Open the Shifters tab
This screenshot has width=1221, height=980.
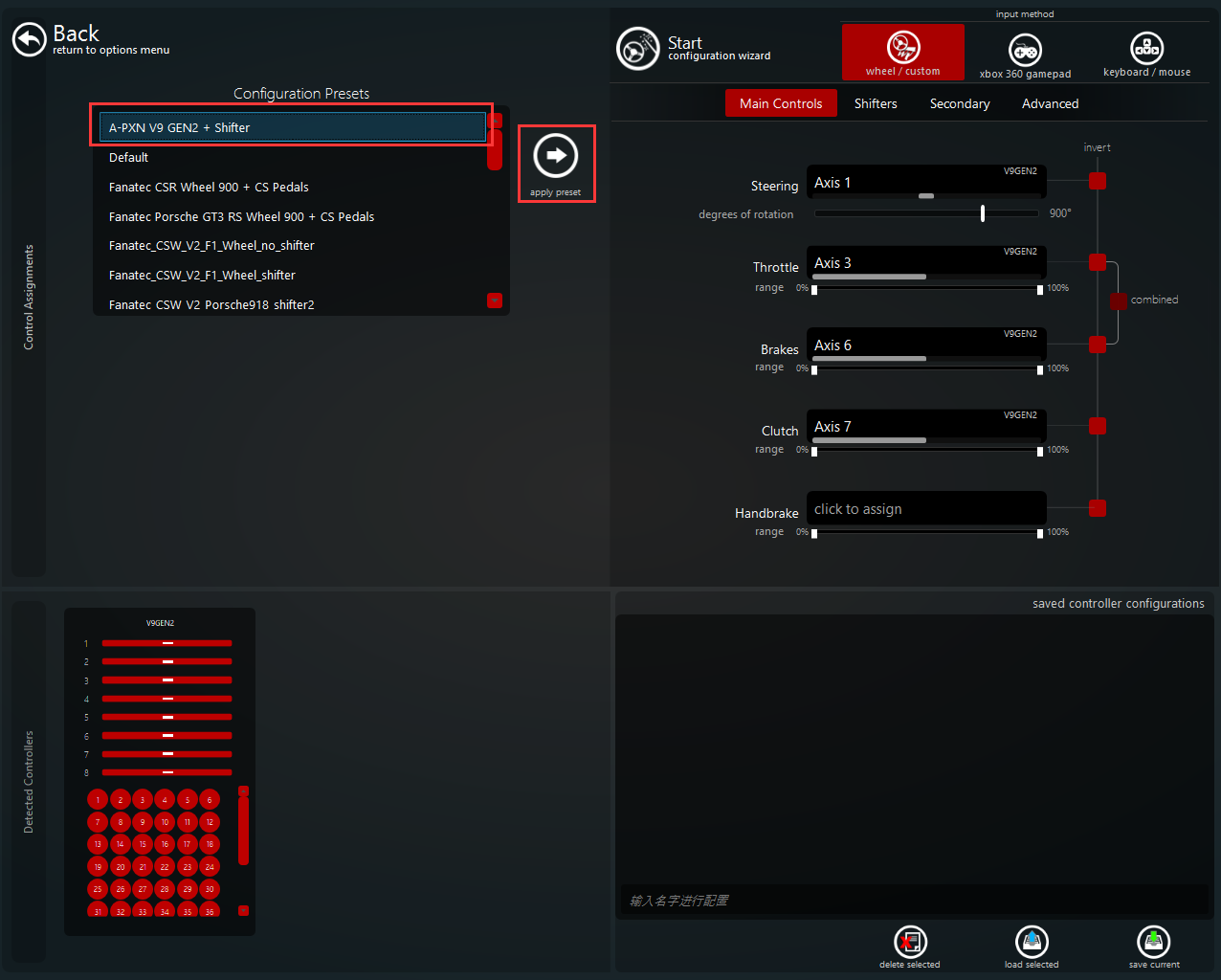(x=876, y=103)
